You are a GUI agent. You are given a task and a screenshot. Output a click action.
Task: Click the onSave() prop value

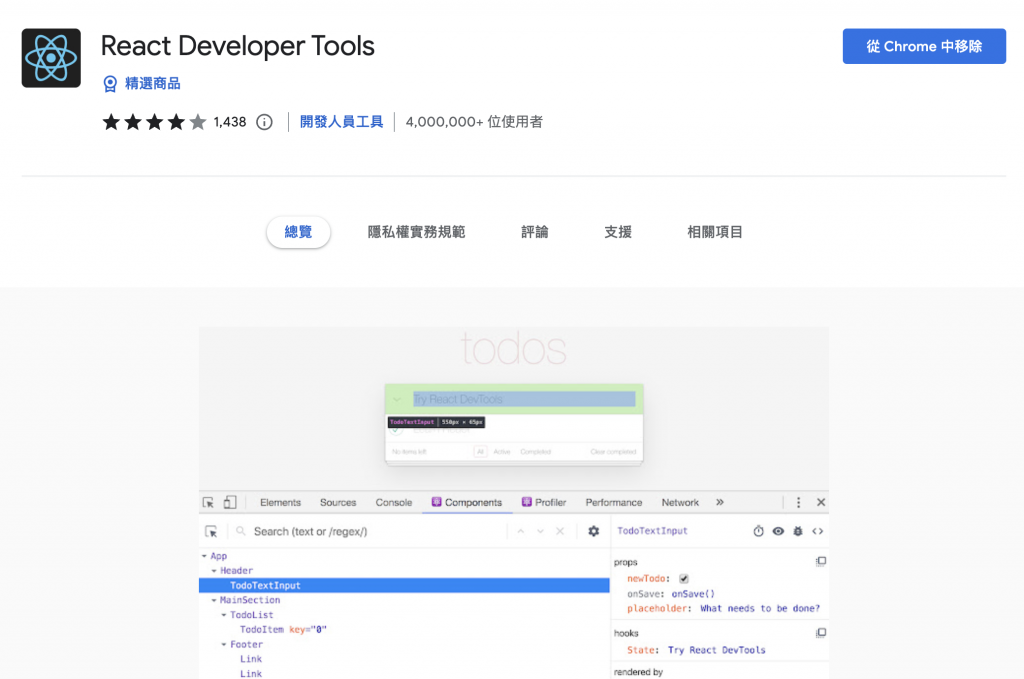(693, 594)
